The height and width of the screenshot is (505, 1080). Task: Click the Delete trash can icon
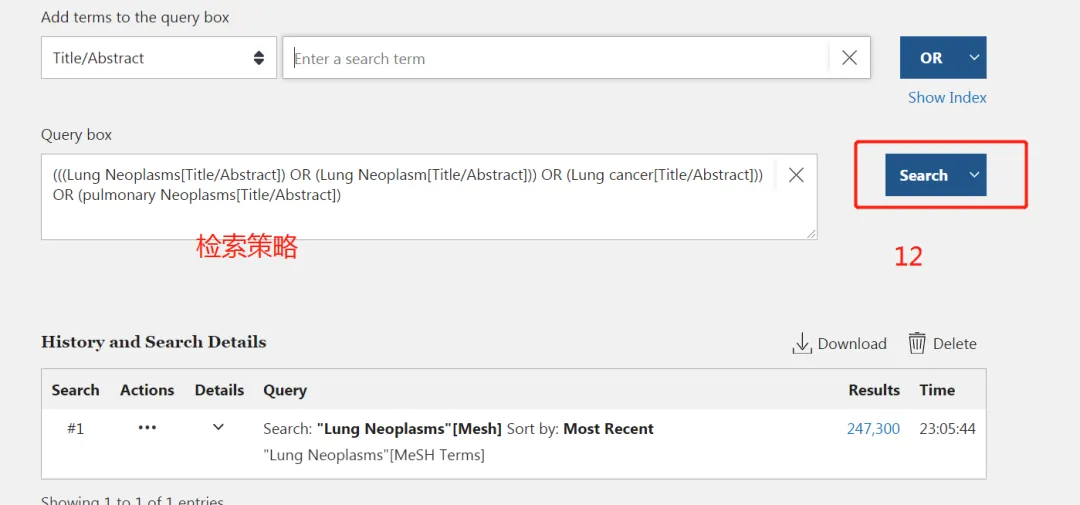pos(917,343)
